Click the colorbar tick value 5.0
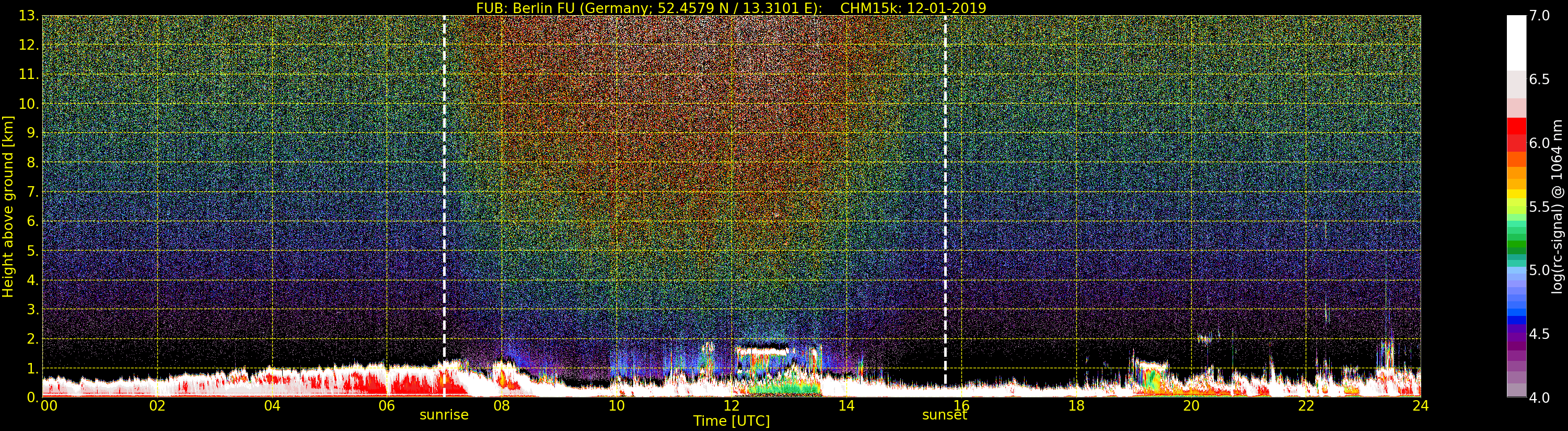Viewport: 1568px width, 431px height. [1539, 270]
